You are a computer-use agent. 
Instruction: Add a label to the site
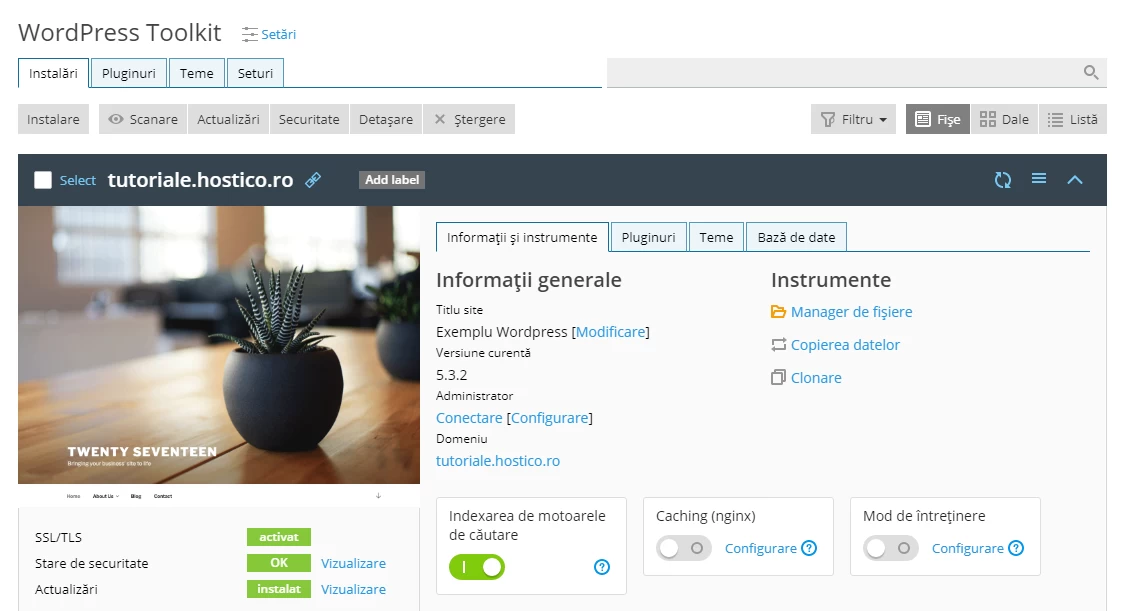pos(391,180)
